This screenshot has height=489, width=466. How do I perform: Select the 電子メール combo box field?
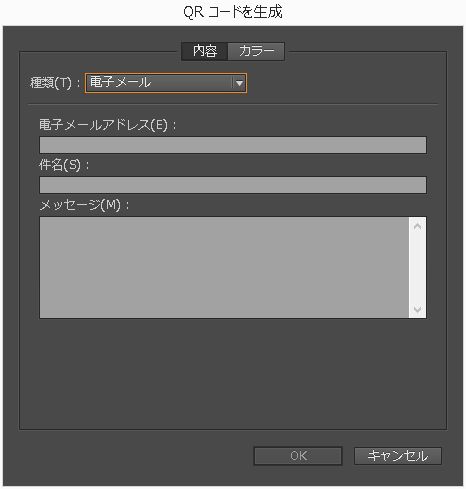coord(166,83)
